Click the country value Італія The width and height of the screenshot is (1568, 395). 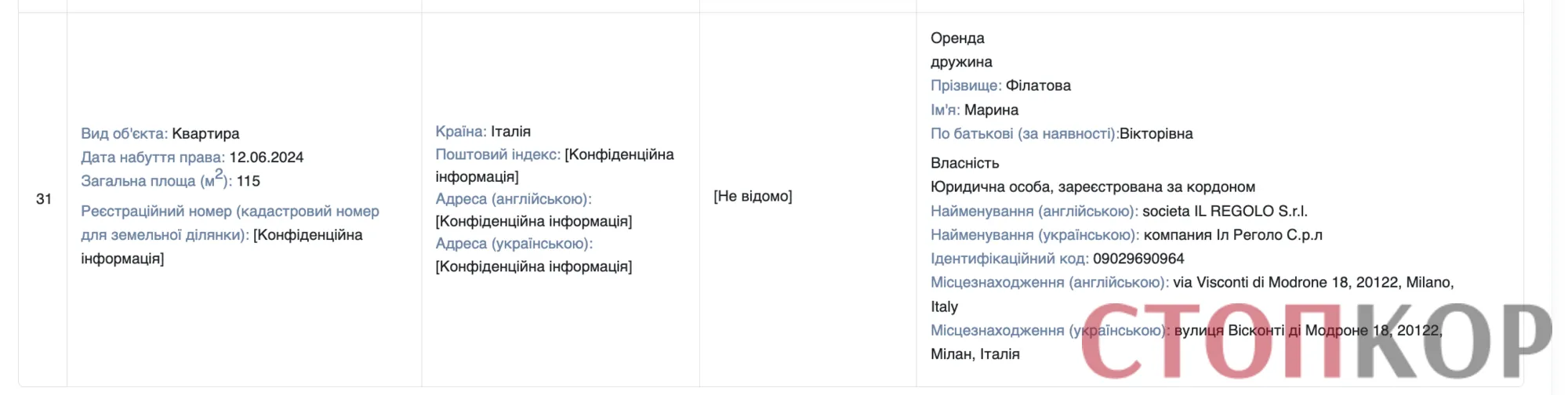click(x=511, y=131)
